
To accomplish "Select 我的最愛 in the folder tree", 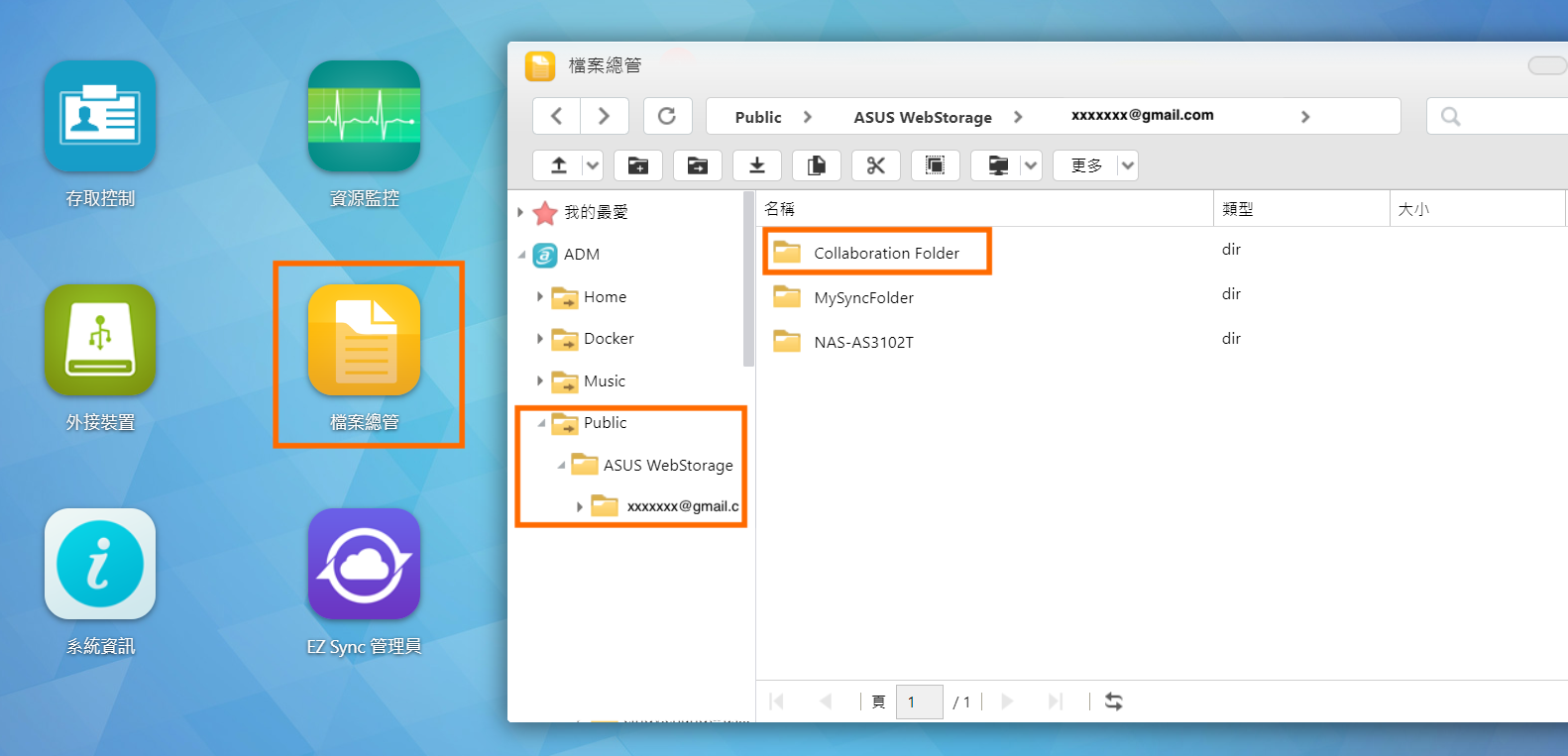I will [x=597, y=212].
